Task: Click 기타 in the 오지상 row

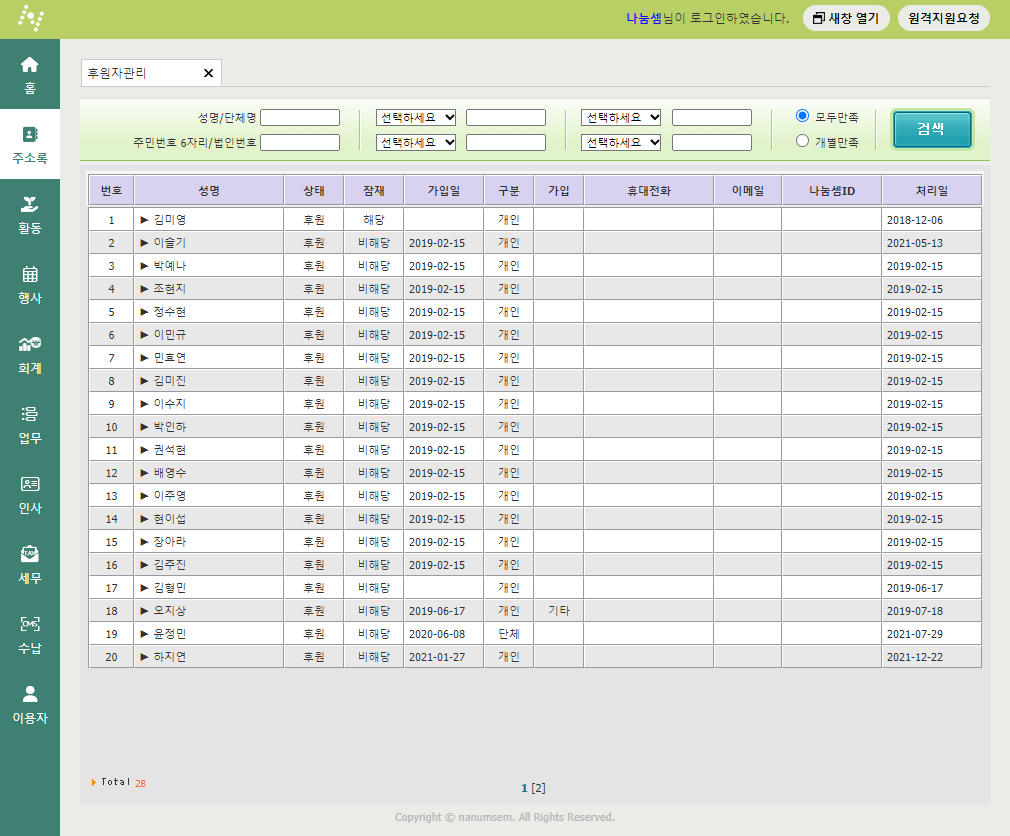Action: tap(559, 611)
